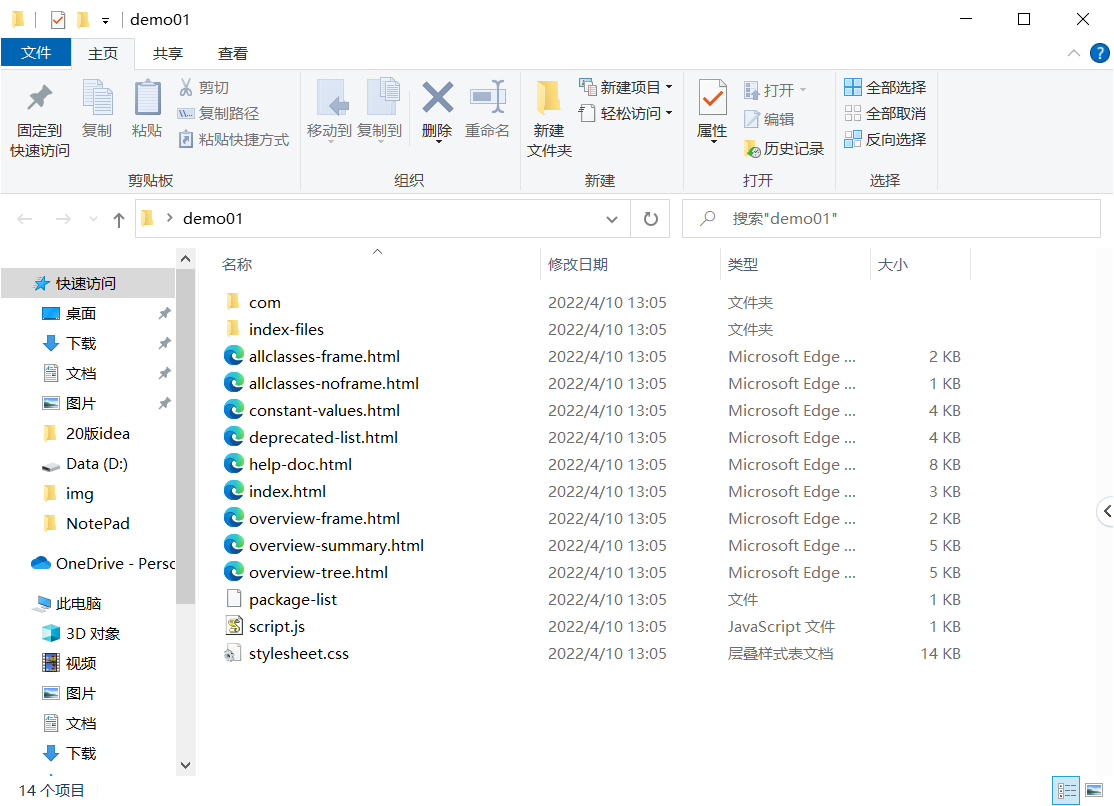Click demo01 in the address bar
This screenshot has height=806, width=1114.
coord(212,219)
